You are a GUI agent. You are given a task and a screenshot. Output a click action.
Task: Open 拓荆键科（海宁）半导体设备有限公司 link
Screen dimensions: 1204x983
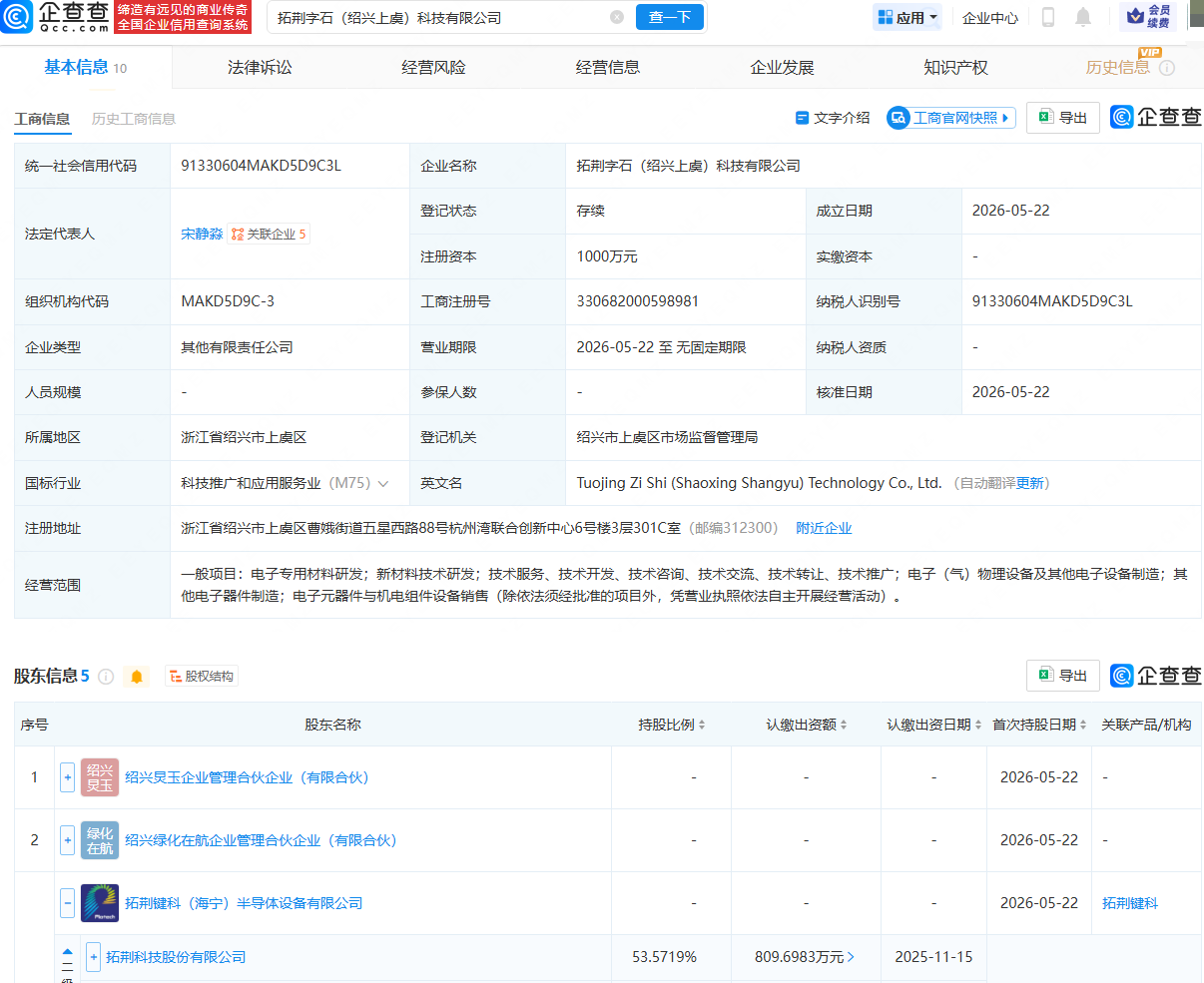click(x=244, y=903)
